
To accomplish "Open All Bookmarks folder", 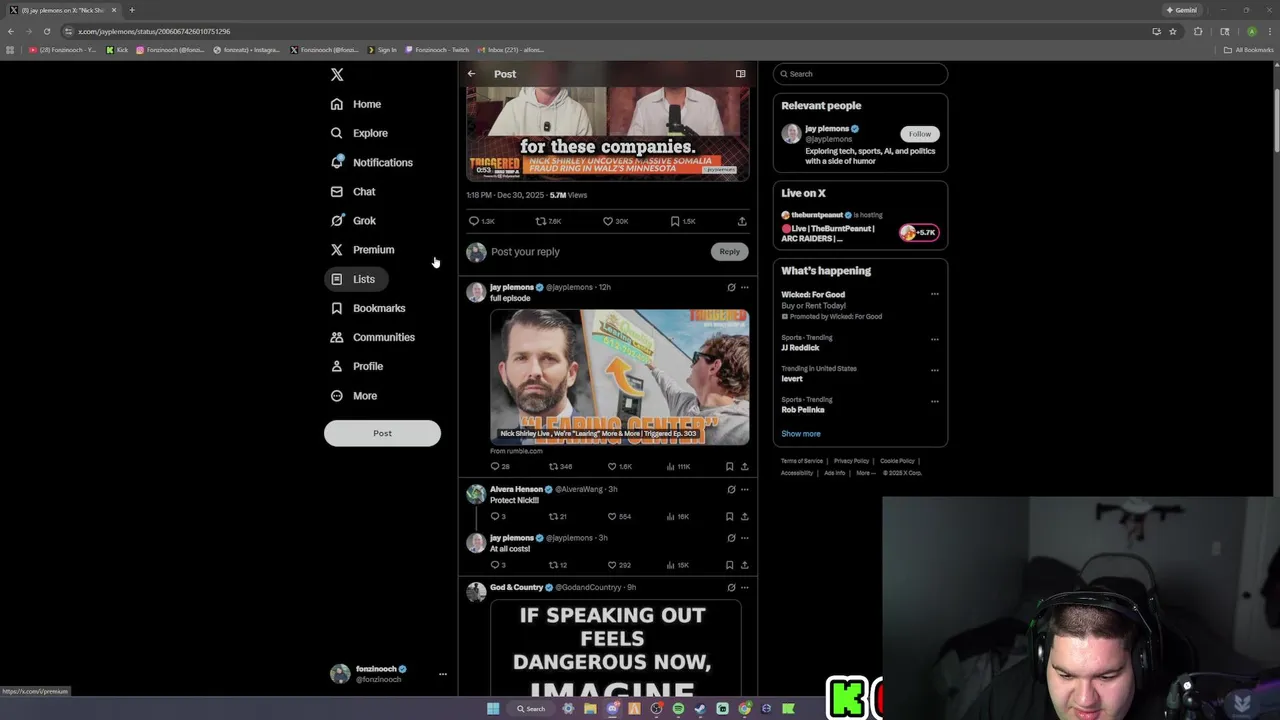I will (1248, 50).
